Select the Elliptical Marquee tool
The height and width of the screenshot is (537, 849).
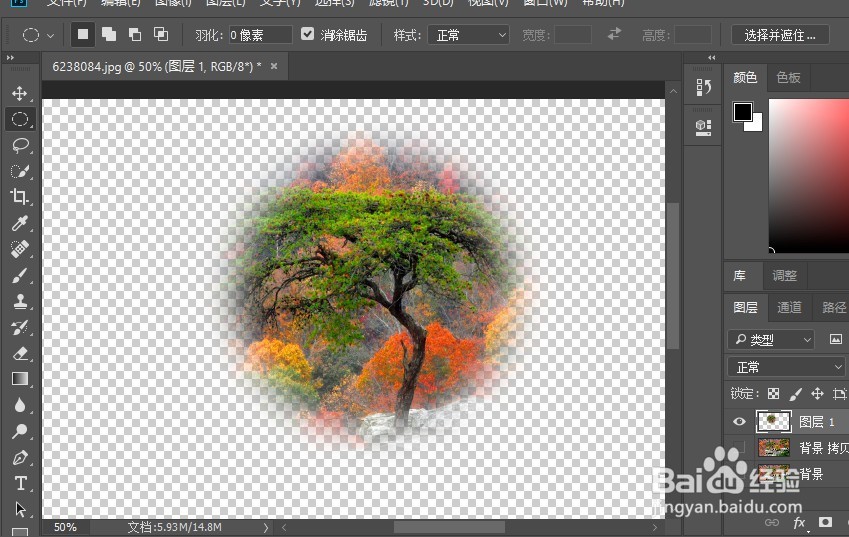tap(20, 119)
